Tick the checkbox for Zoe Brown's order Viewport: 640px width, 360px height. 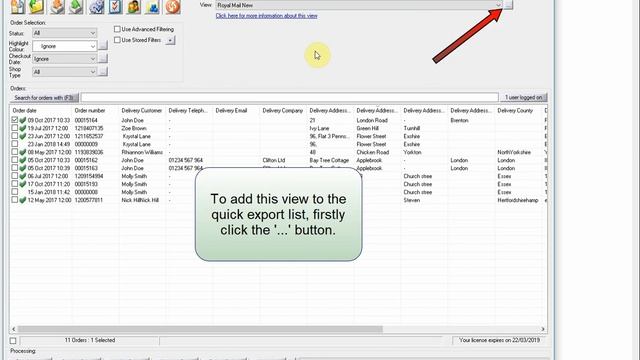[15, 128]
